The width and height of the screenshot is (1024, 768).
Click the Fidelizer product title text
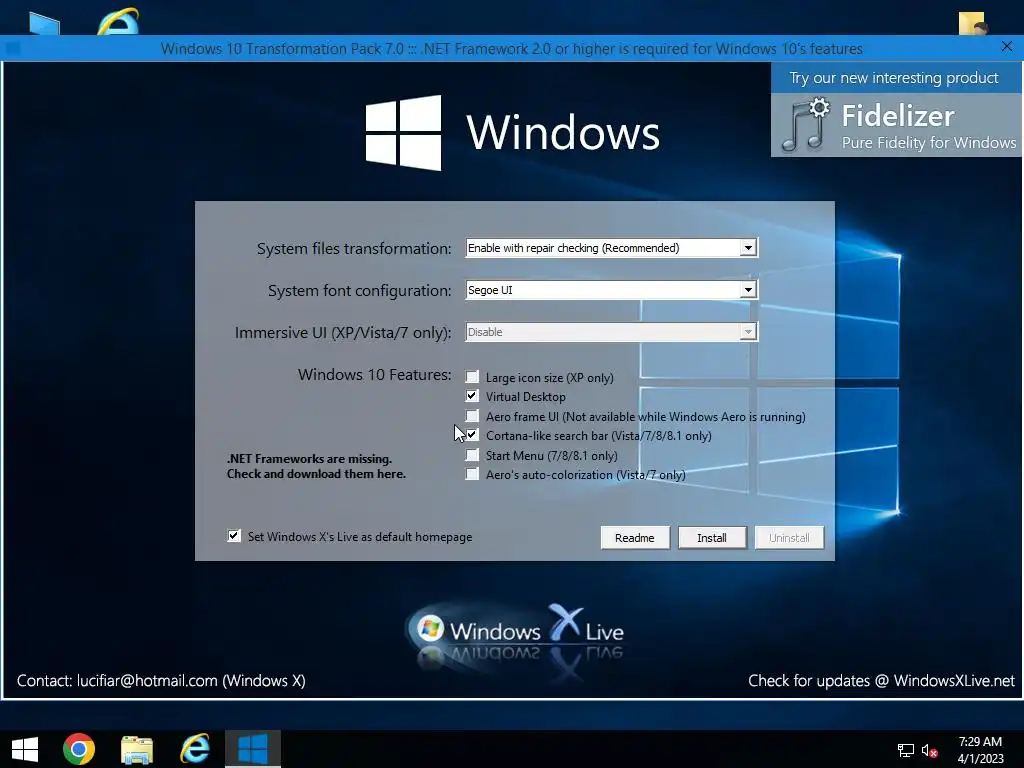[898, 116]
